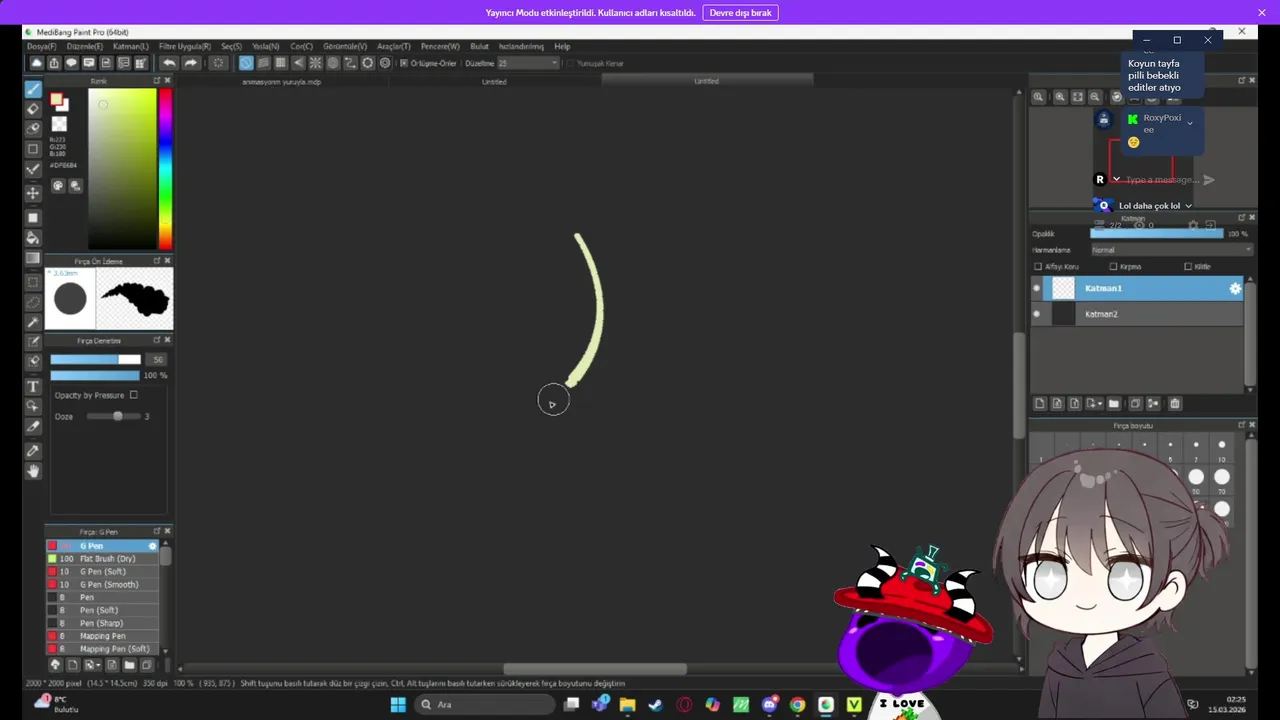Screen dimensions: 1280x720
Task: Hide the Katman2 layer
Action: click(x=1036, y=314)
